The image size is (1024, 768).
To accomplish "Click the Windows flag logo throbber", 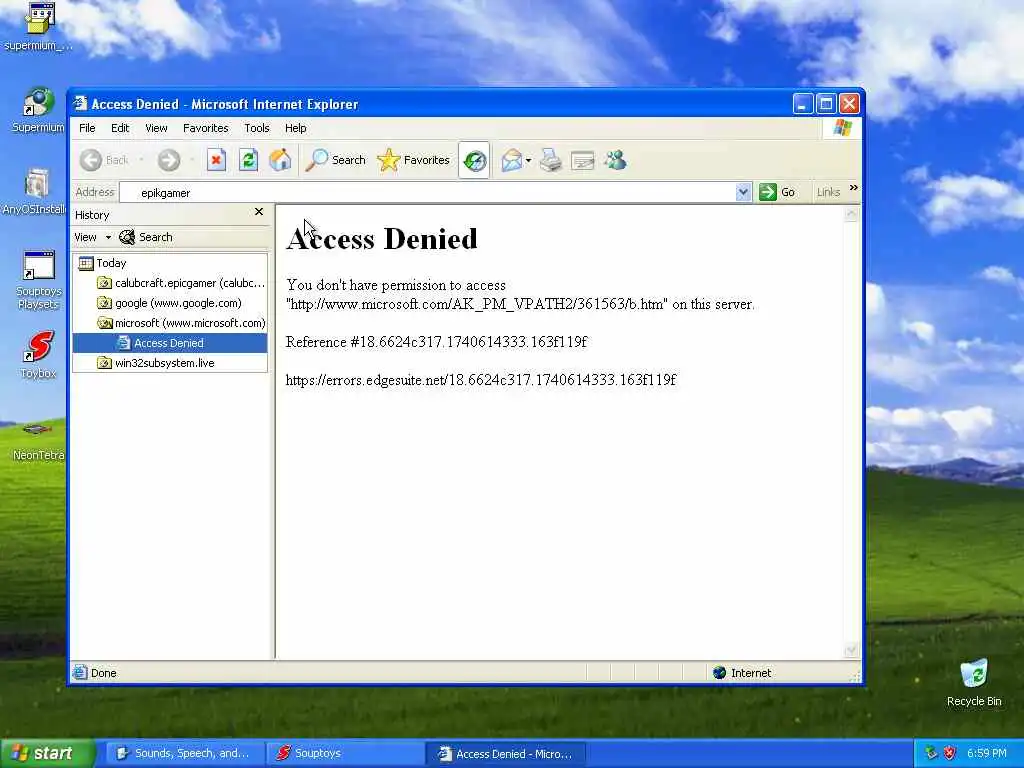I will [x=842, y=127].
